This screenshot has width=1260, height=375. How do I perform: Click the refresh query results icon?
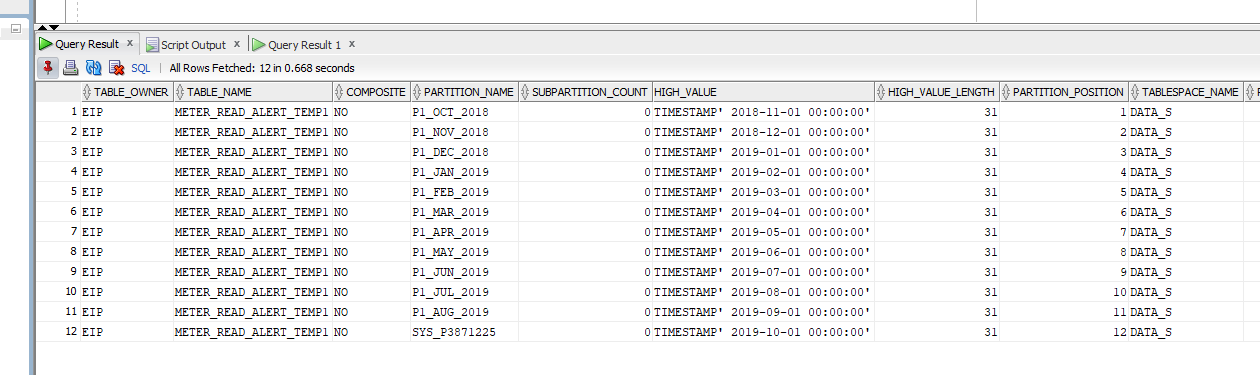pos(94,68)
